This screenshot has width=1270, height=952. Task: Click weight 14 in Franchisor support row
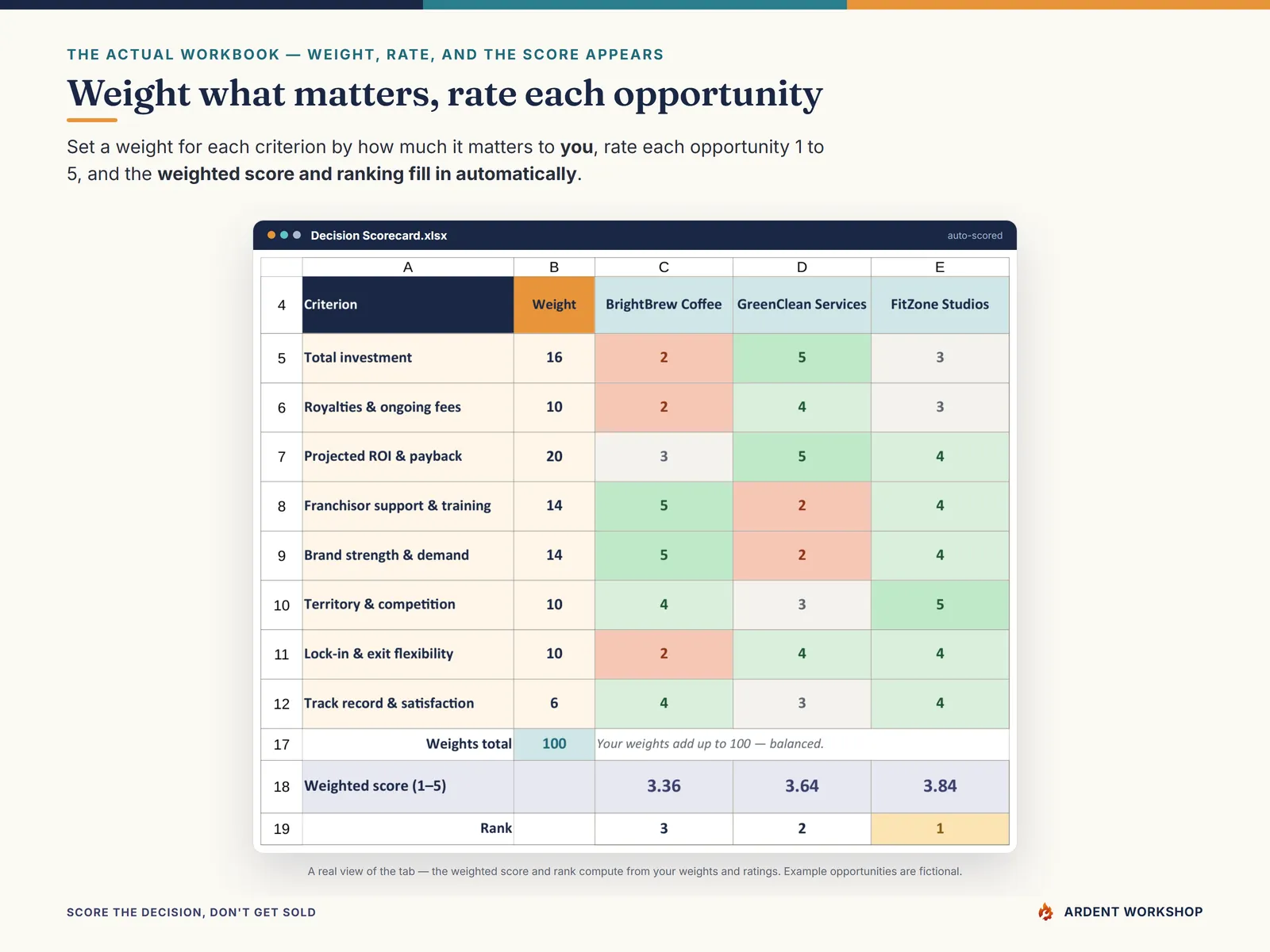point(554,505)
